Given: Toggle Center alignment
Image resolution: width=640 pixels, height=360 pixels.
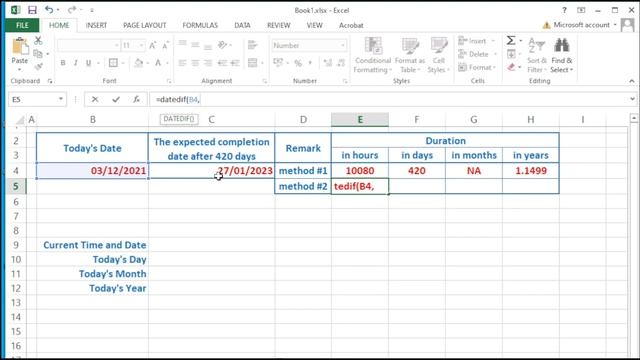Looking at the screenshot, I should coord(196,63).
